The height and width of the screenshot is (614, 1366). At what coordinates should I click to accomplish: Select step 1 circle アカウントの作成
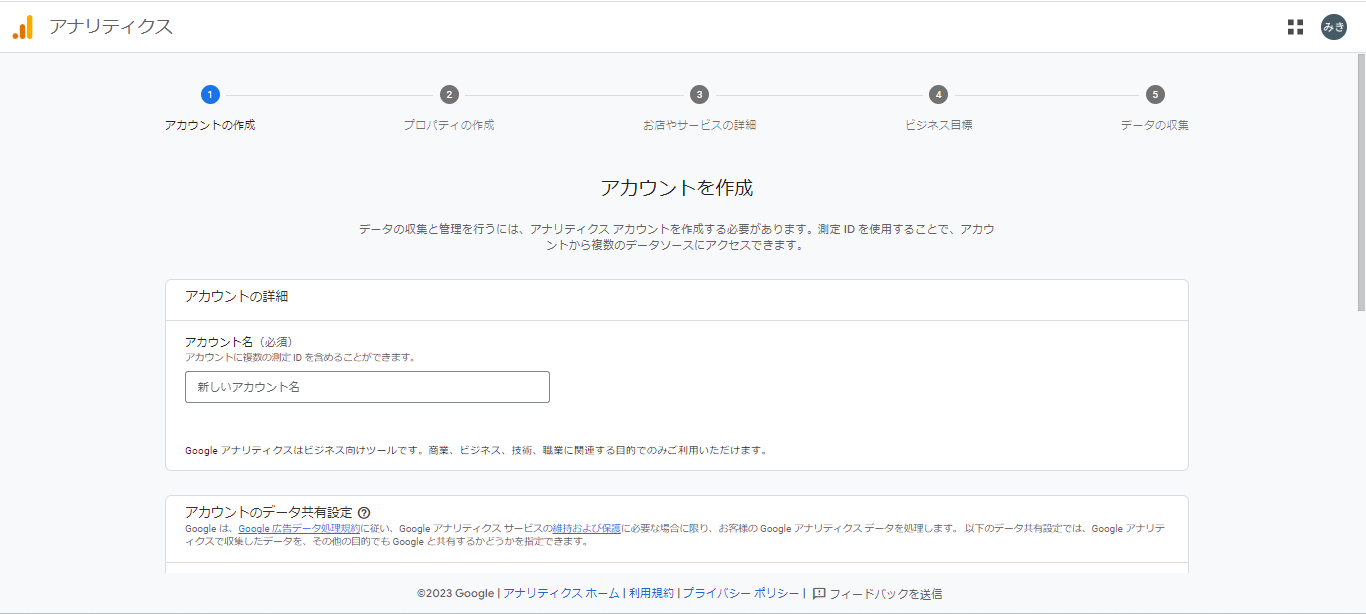point(210,94)
